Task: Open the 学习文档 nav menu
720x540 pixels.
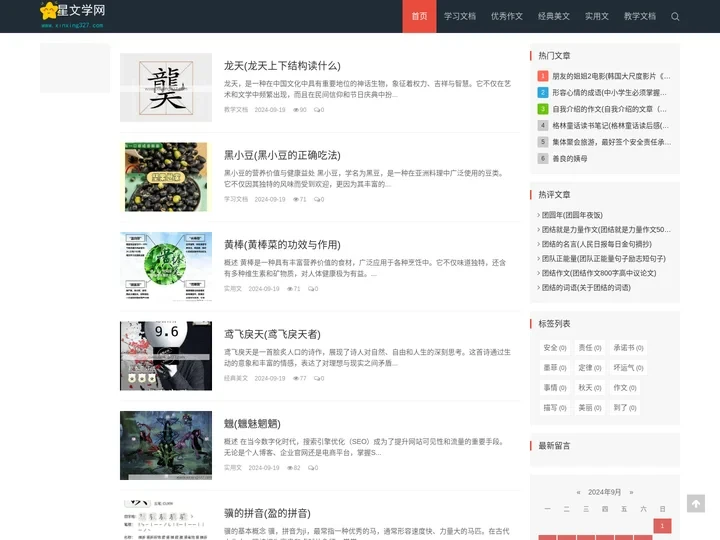Action: (460, 17)
